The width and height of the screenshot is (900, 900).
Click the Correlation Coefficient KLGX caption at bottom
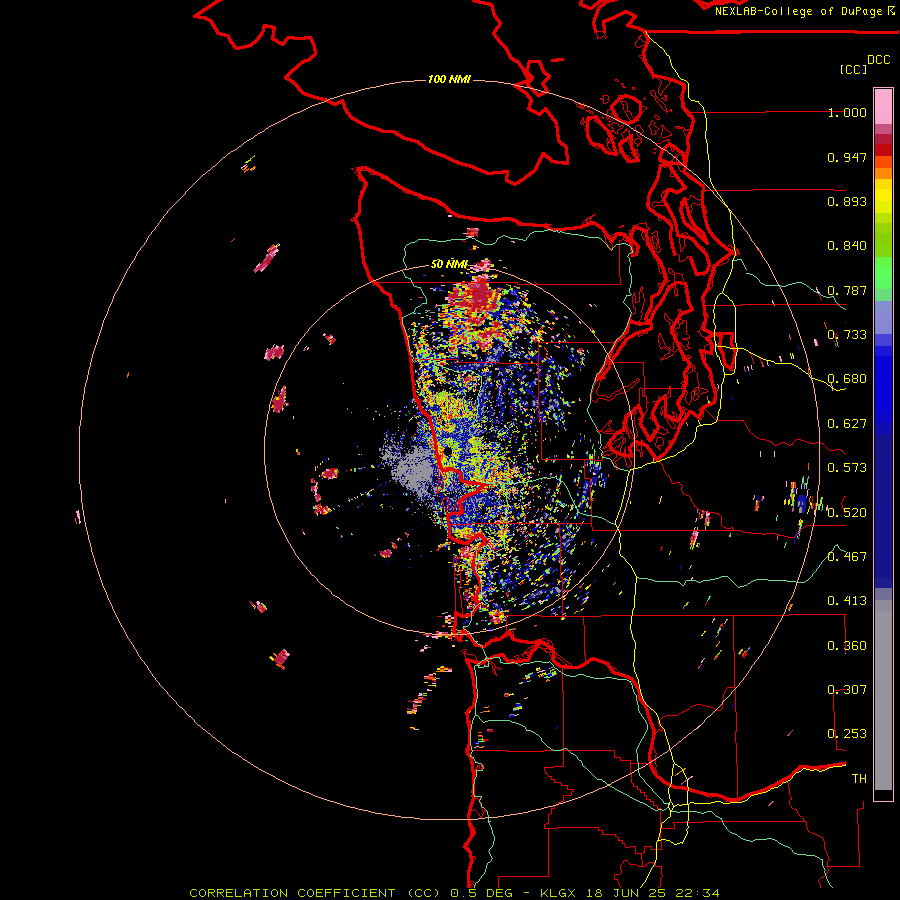(x=454, y=893)
